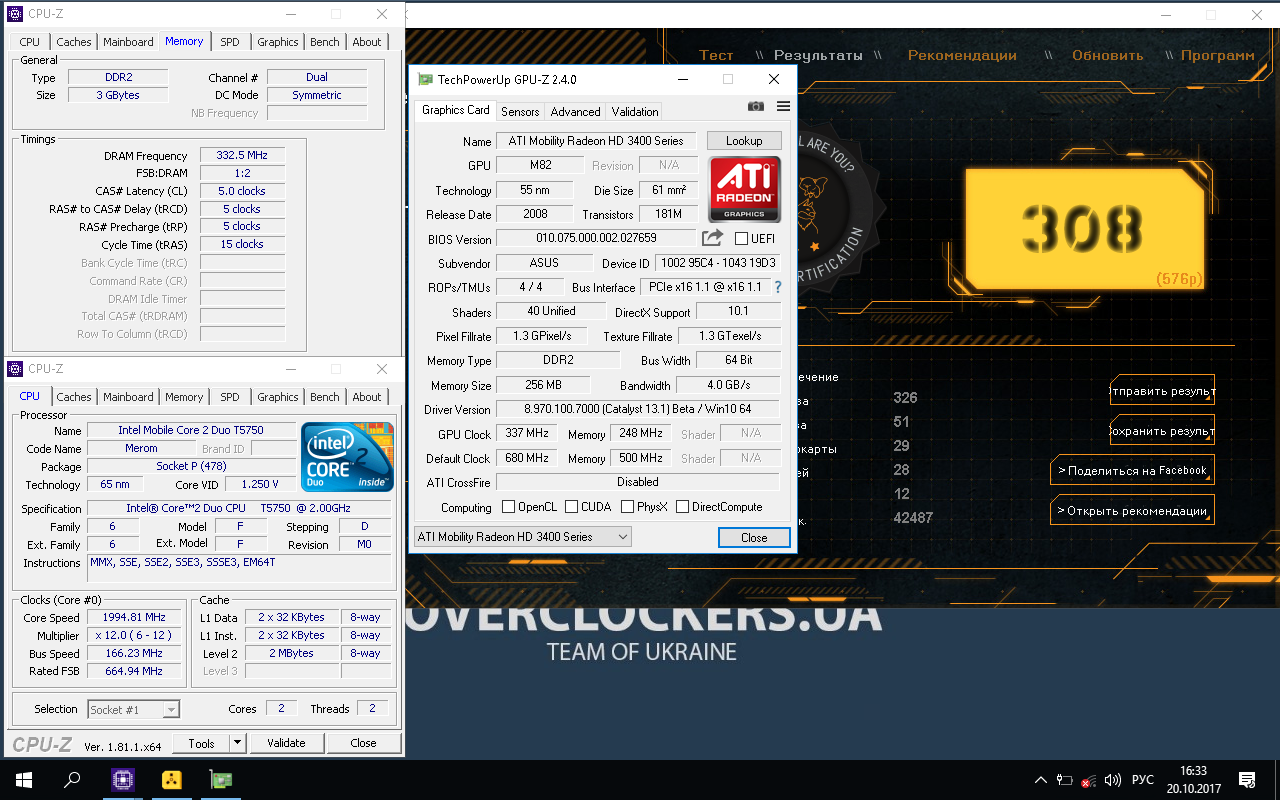Open Результаты menu in benchmark app
The image size is (1280, 800).
(x=818, y=56)
